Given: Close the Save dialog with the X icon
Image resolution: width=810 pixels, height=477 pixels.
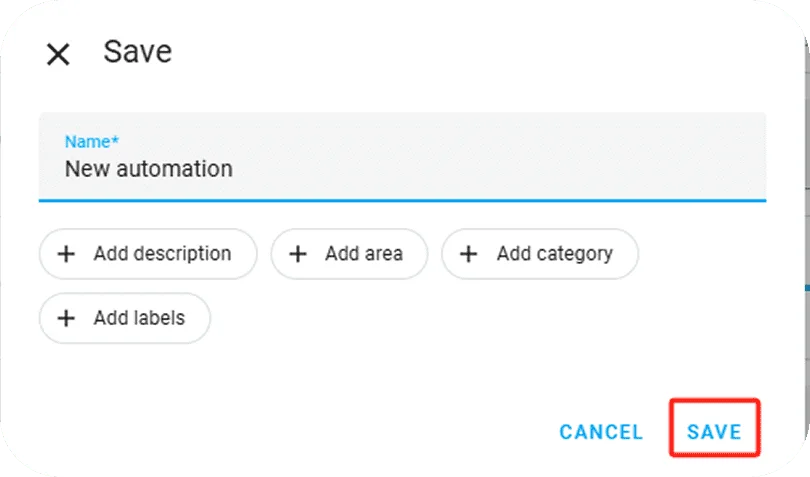Looking at the screenshot, I should (x=58, y=54).
